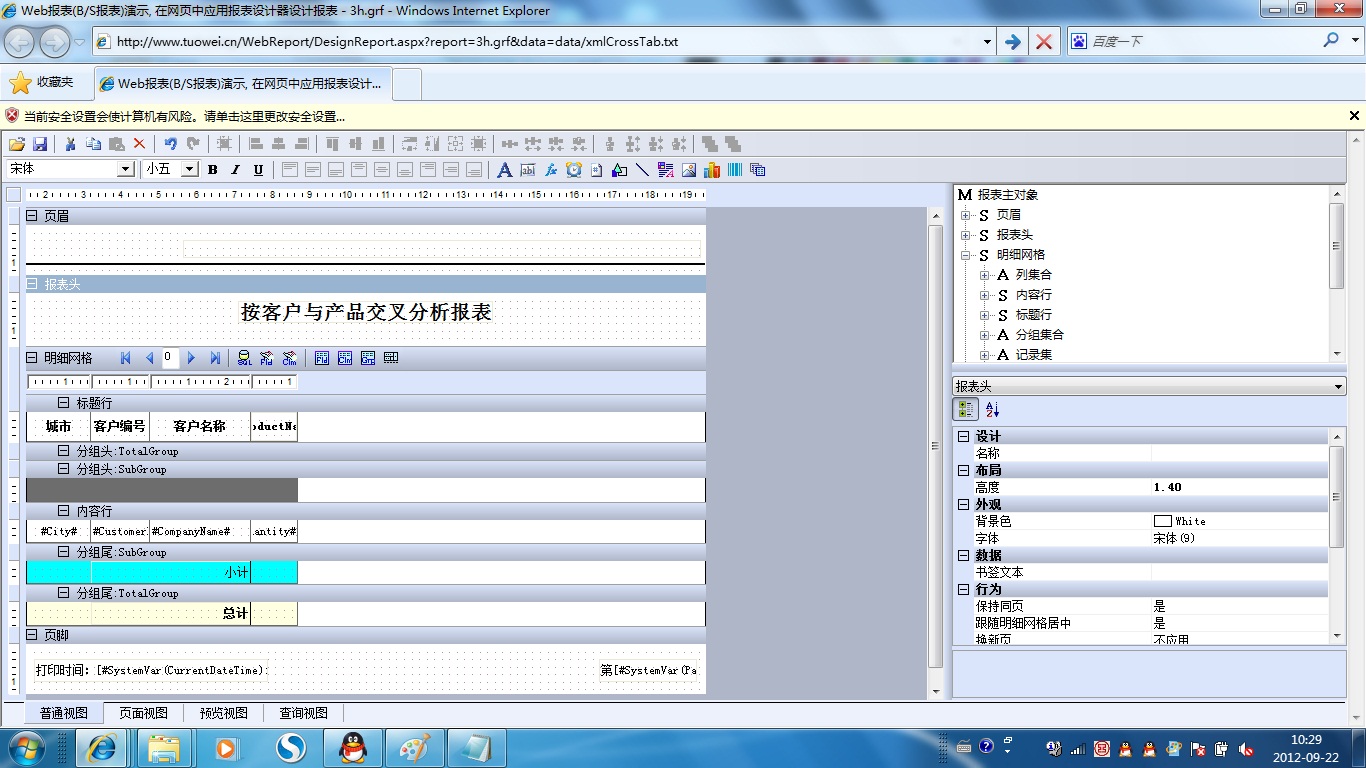Go to next record in detail grid

191,358
